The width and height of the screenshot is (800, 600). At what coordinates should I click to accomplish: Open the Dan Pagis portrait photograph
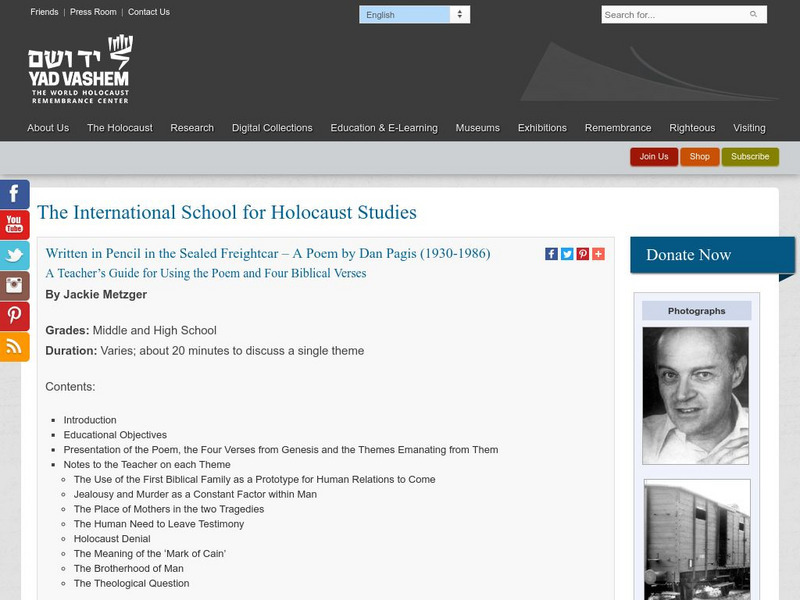coord(696,396)
